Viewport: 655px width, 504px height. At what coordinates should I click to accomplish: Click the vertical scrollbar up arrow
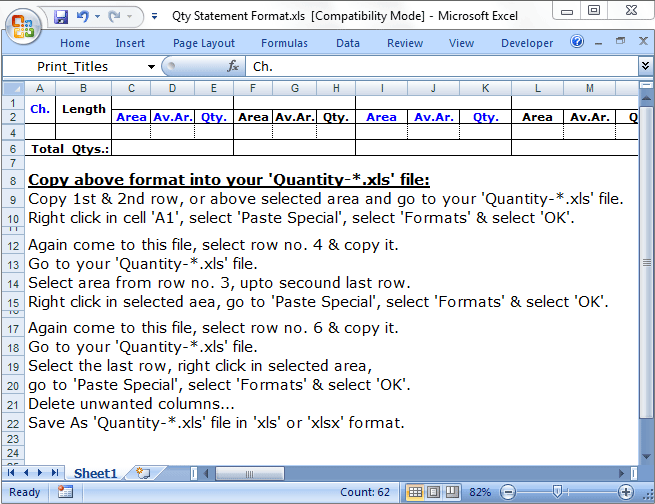[646, 98]
